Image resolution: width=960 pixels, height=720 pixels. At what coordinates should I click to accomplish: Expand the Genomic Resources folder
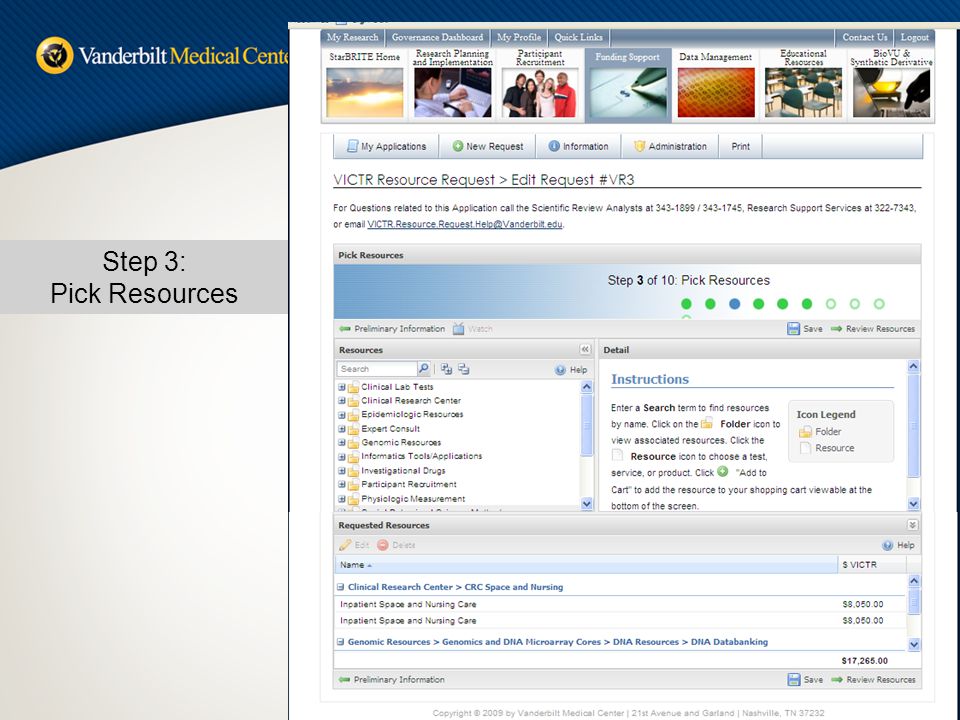(x=342, y=442)
